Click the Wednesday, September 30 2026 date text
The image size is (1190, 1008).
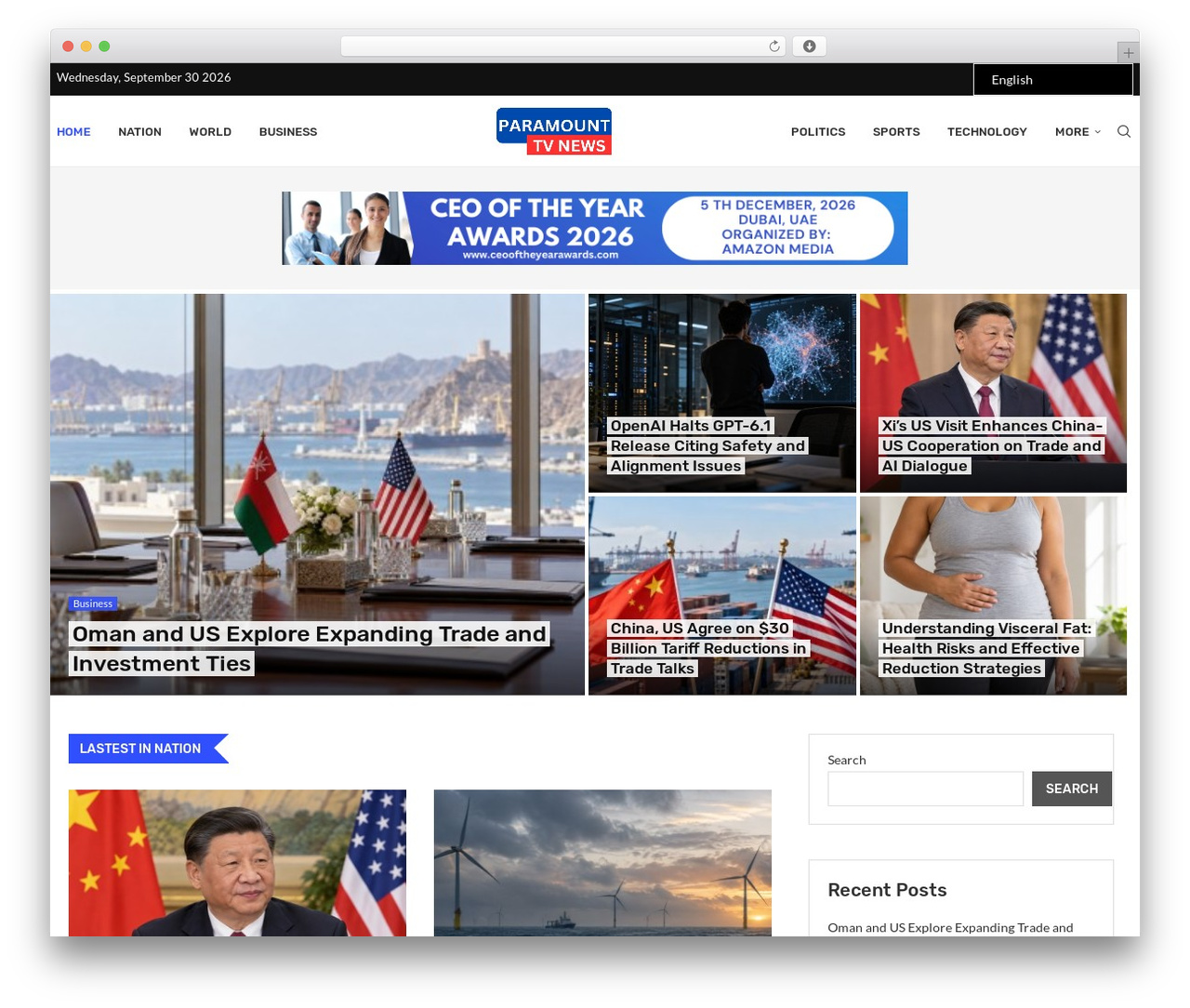(144, 77)
